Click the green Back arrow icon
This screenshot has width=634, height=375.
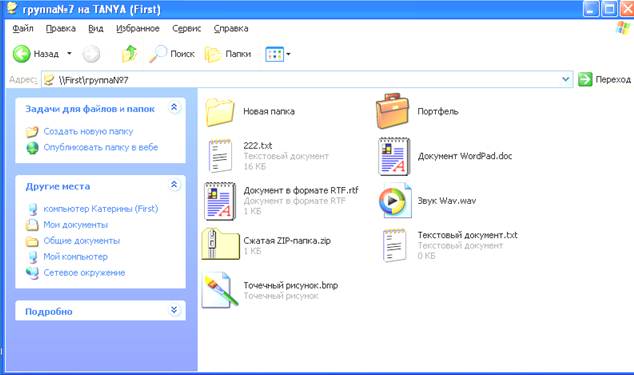(x=21, y=54)
